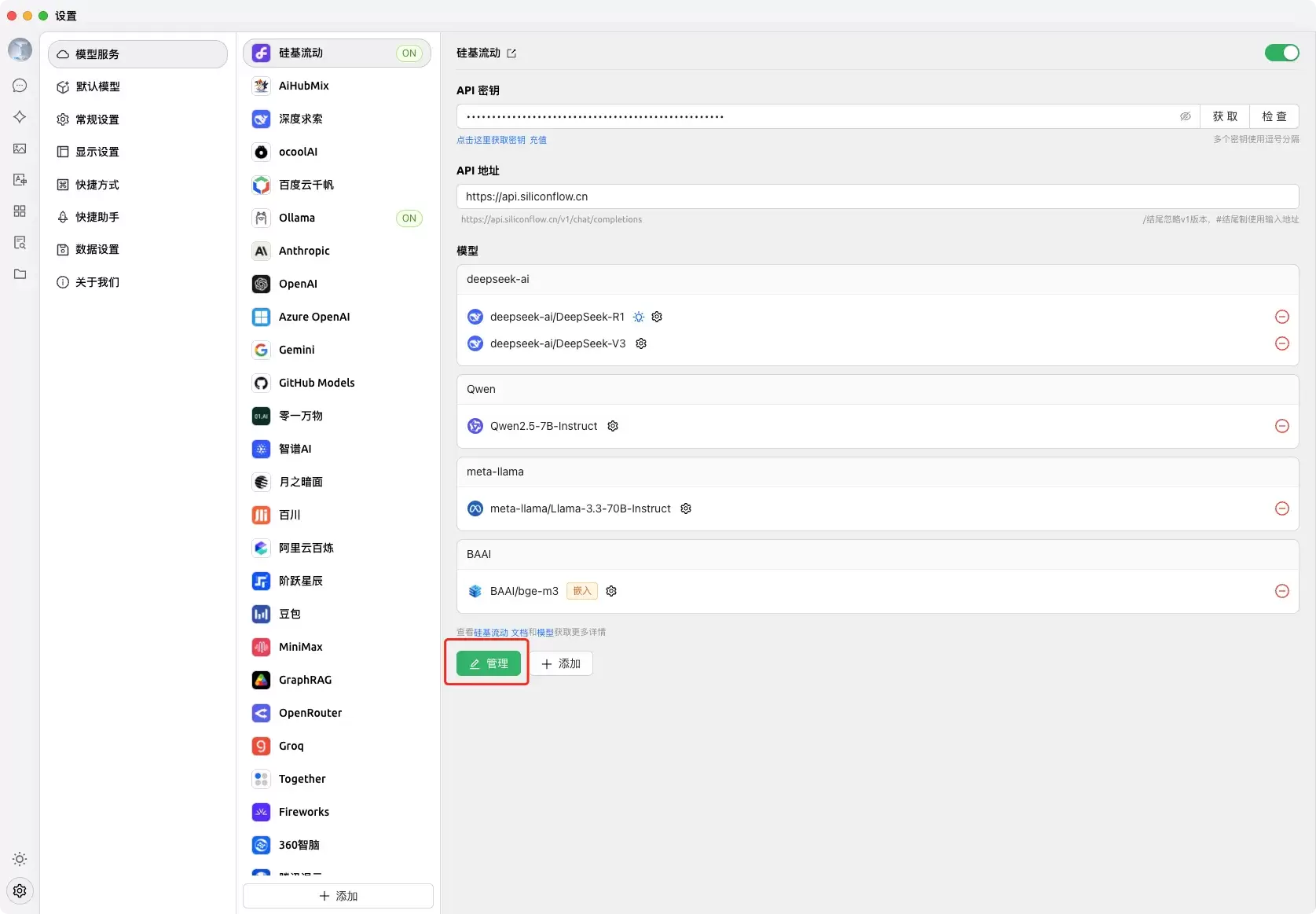
Task: Open the knowledge base search icon
Action: coord(20,243)
